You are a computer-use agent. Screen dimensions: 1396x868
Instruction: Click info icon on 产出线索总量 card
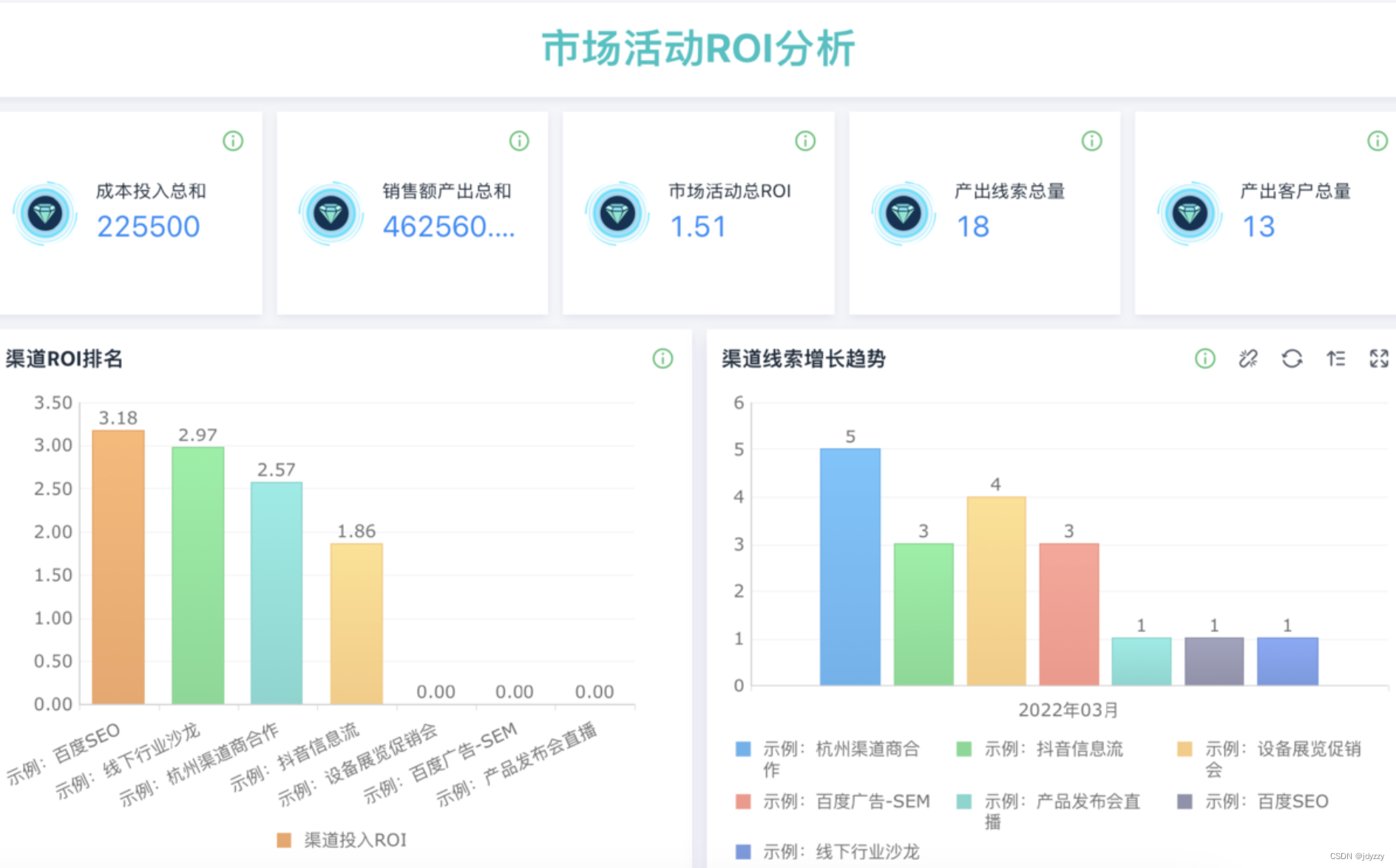point(1091,140)
